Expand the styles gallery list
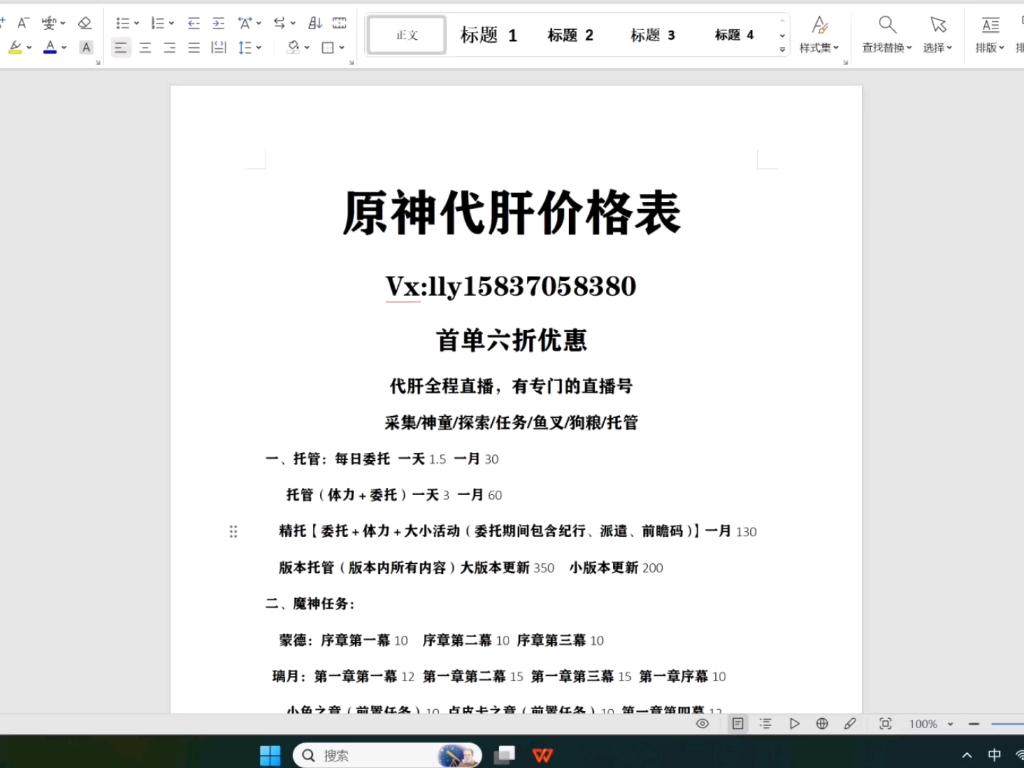The width and height of the screenshot is (1024, 768). [x=782, y=50]
